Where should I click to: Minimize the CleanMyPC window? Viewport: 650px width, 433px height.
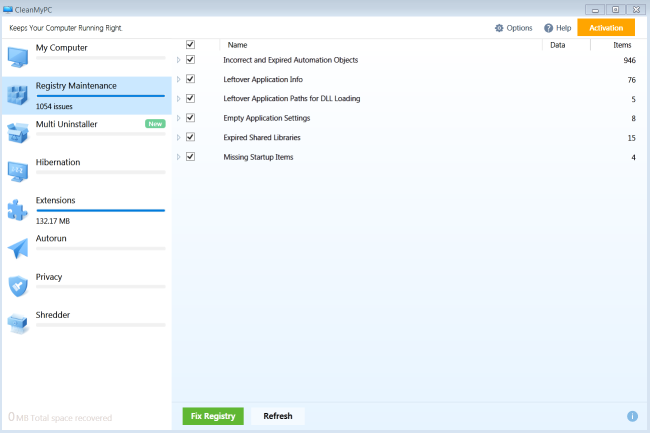595,10
